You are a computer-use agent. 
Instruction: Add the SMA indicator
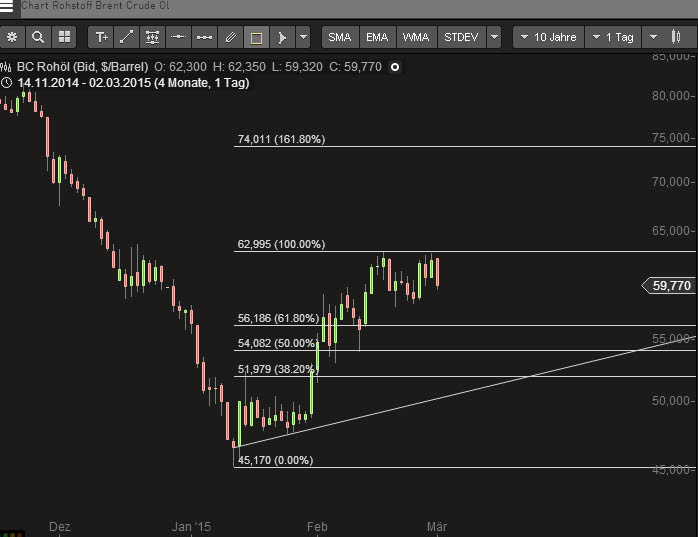coord(340,37)
